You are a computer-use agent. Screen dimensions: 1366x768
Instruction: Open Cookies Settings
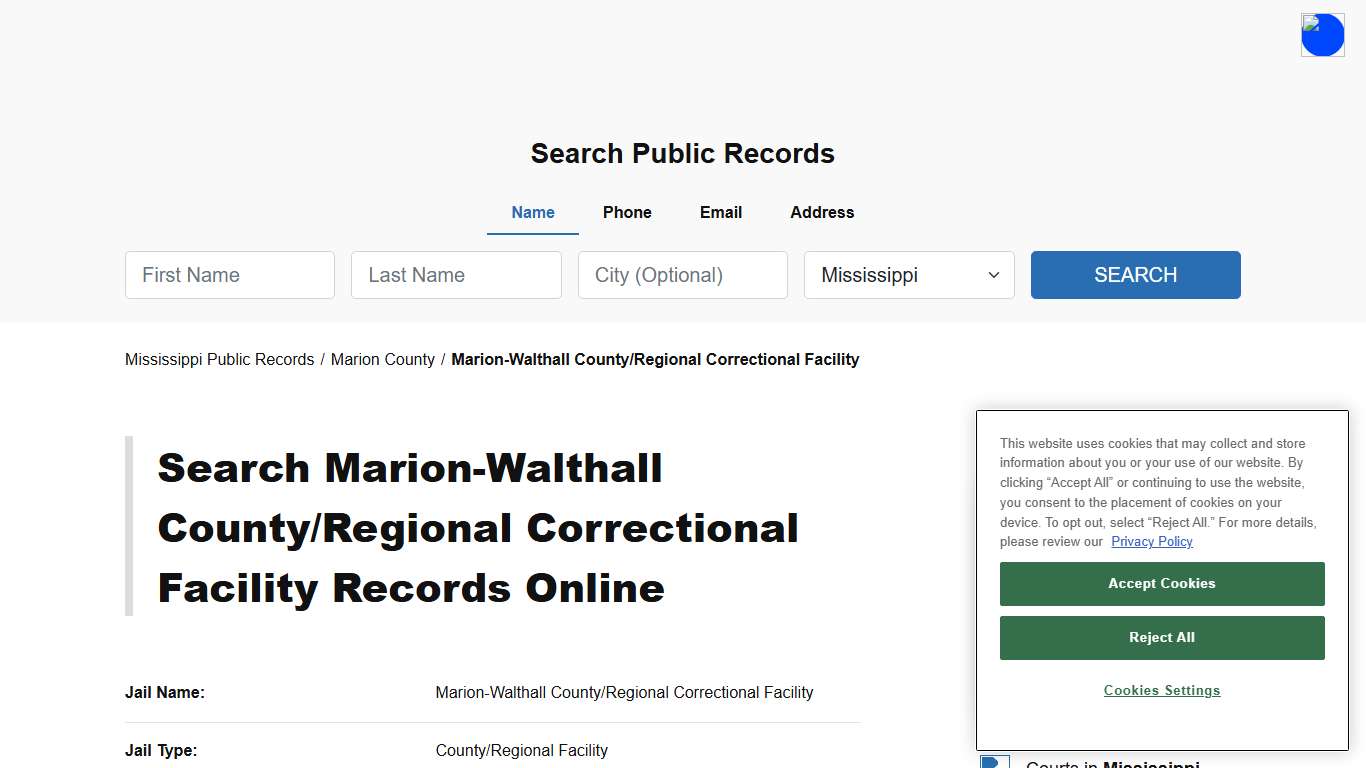point(1161,690)
